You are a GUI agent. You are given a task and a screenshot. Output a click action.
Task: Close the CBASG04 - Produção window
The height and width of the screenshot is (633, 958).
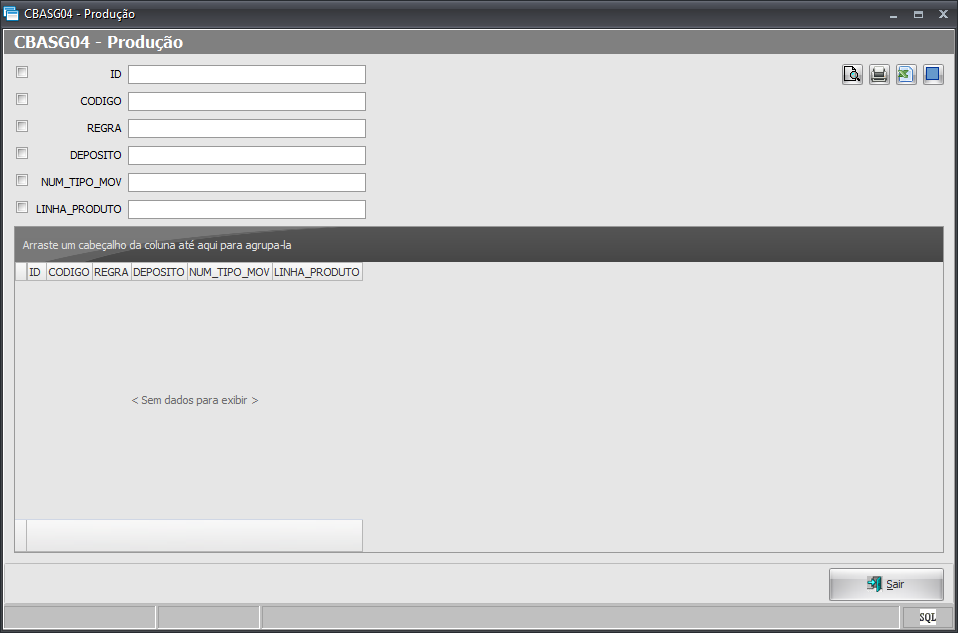(x=943, y=15)
